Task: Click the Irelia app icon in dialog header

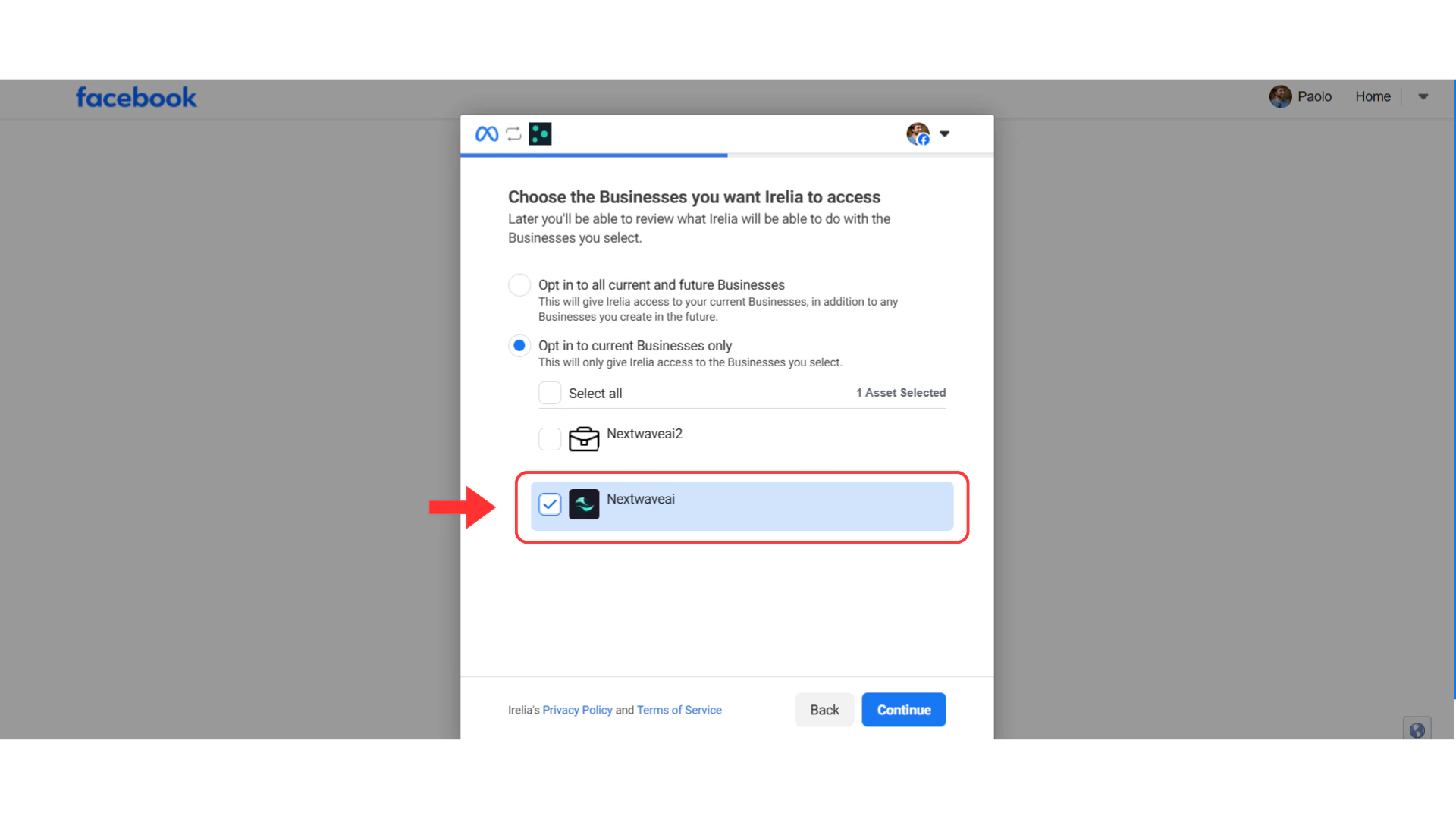Action: (x=540, y=133)
